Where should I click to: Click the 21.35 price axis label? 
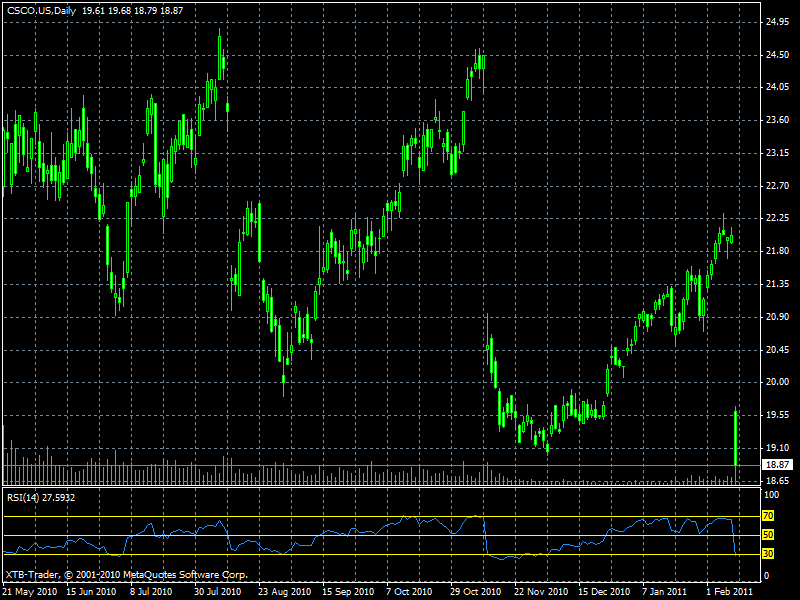pos(778,284)
